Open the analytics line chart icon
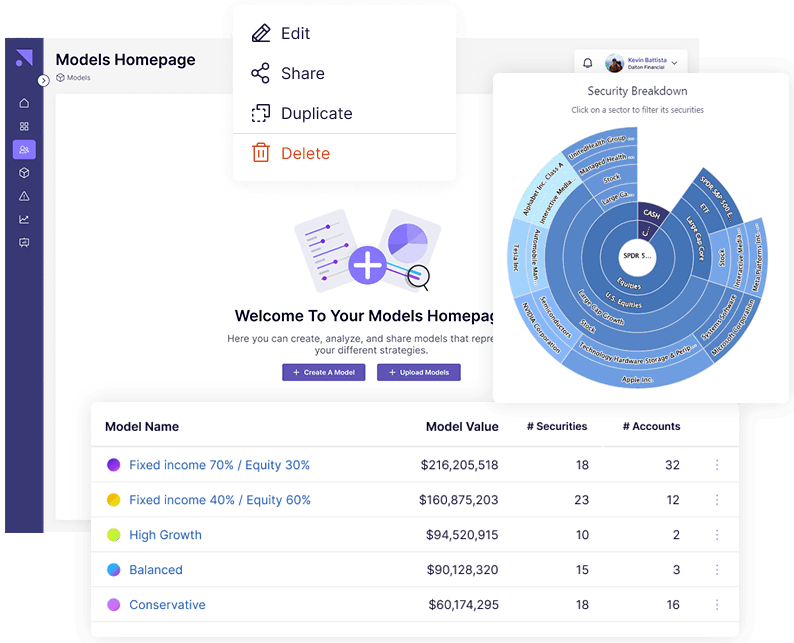This screenshot has width=794, height=643. coord(24,219)
